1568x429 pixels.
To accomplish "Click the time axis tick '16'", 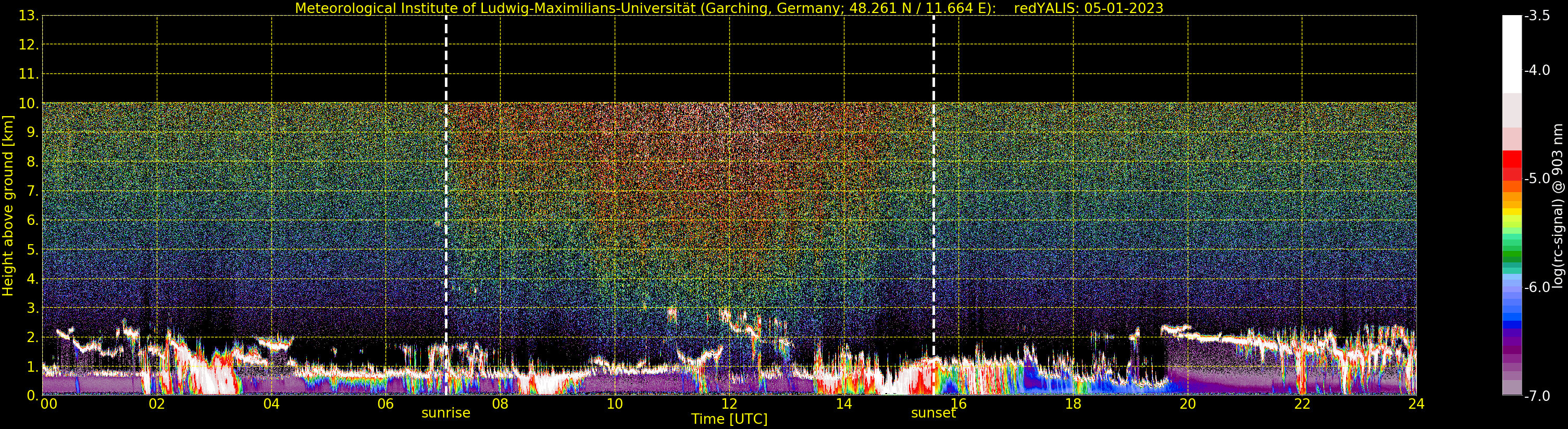I will (958, 403).
